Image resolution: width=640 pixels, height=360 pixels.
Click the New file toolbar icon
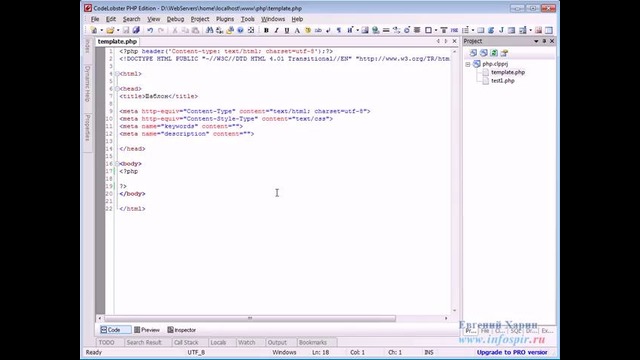[94, 30]
